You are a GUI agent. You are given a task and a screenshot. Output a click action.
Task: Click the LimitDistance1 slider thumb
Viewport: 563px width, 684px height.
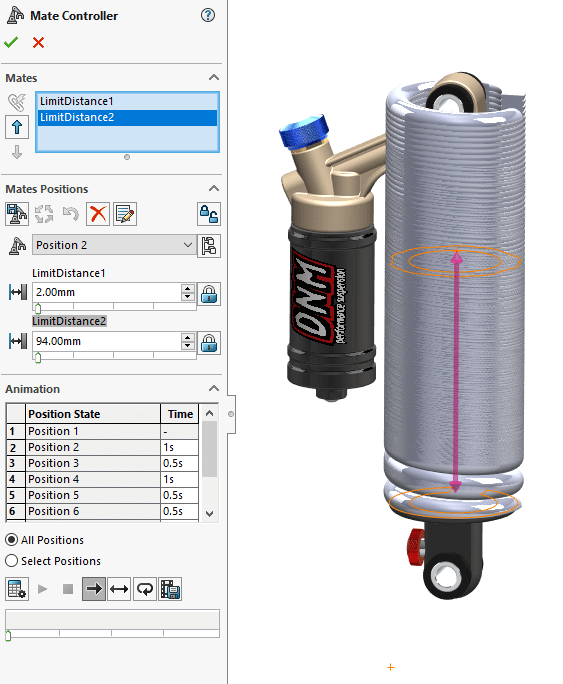(38, 308)
